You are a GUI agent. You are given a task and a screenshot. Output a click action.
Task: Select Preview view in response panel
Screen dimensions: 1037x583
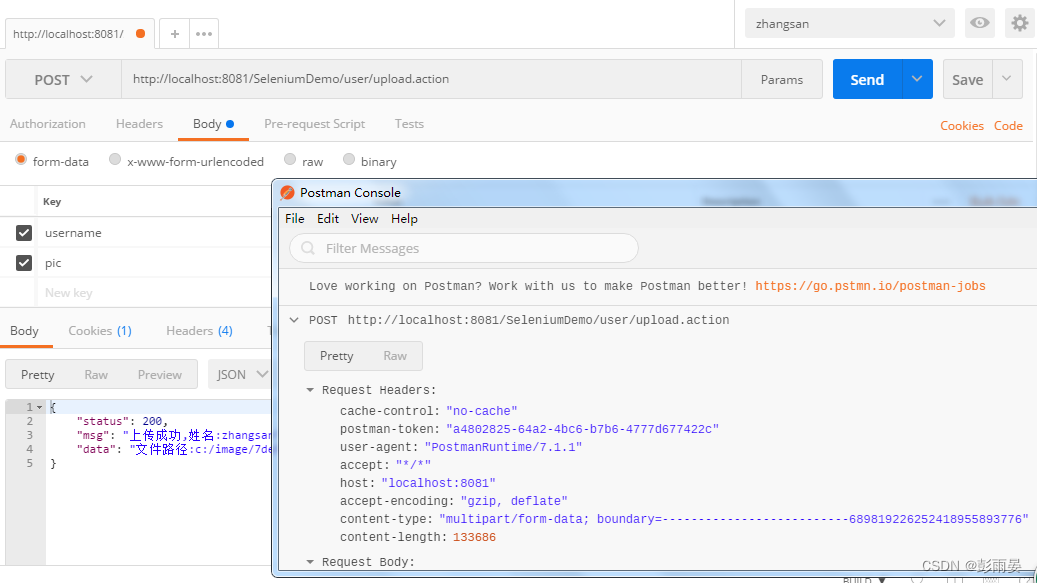[x=159, y=374]
